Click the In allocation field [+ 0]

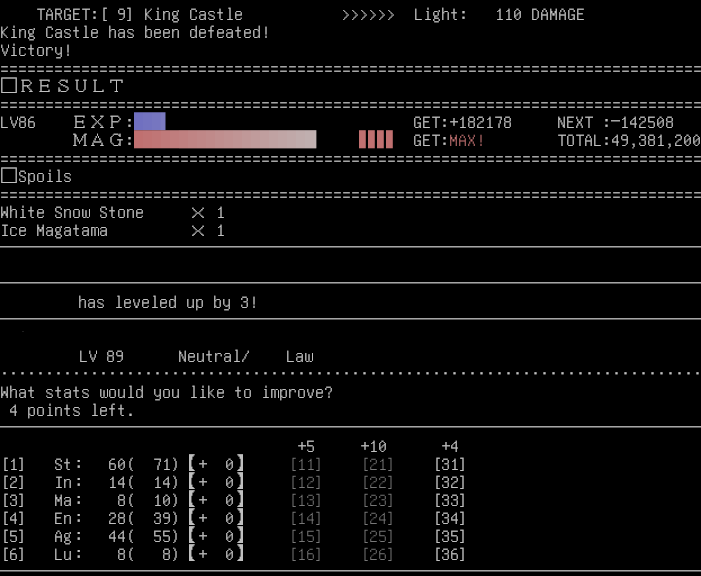click(216, 482)
